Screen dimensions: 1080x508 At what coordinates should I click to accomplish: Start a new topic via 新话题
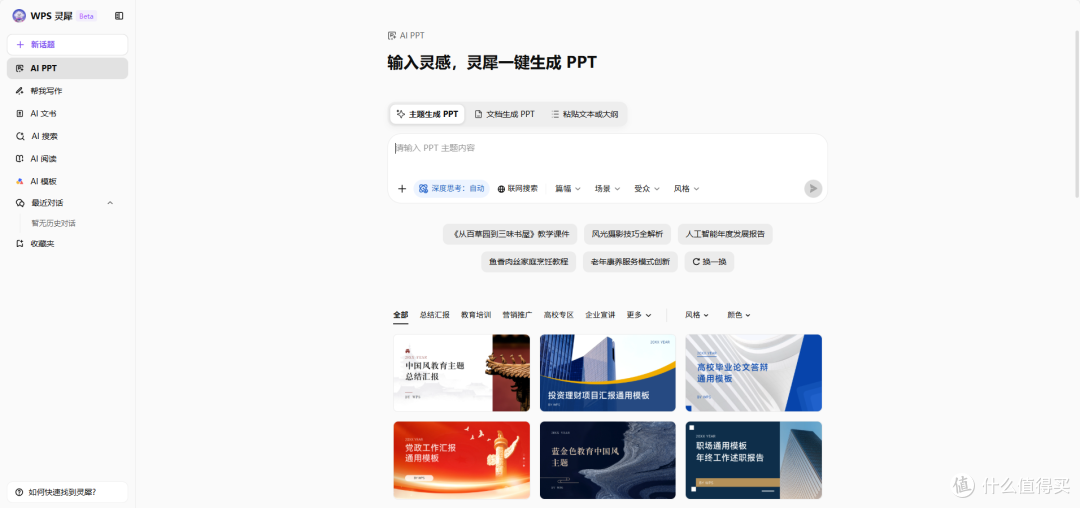(x=68, y=45)
